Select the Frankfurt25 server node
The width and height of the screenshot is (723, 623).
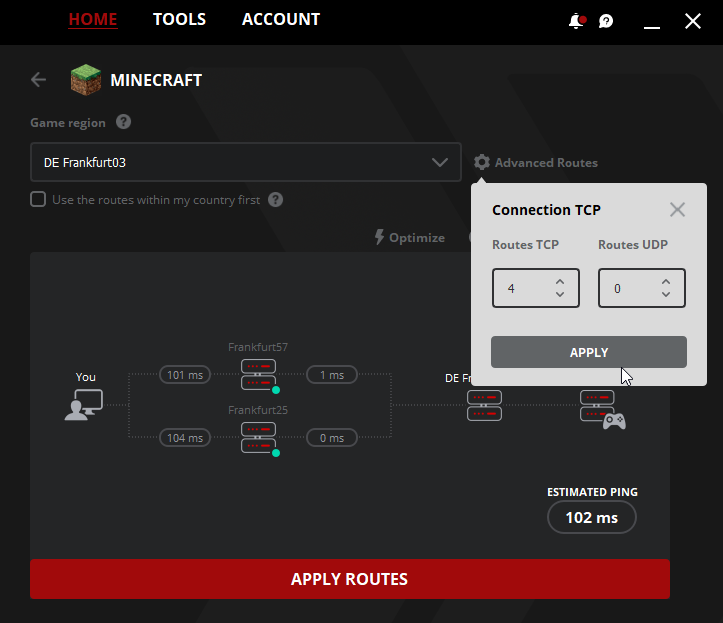pos(259,438)
